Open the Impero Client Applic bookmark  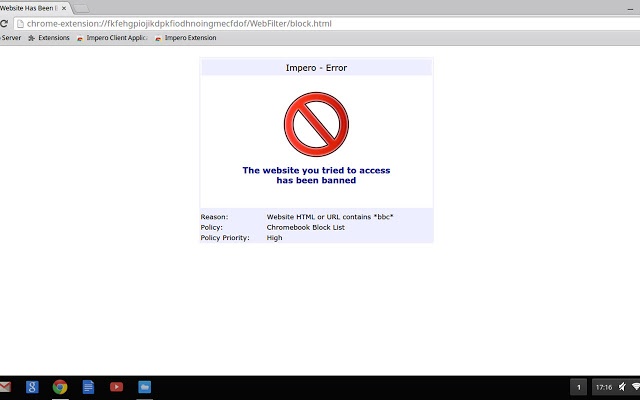pos(112,38)
